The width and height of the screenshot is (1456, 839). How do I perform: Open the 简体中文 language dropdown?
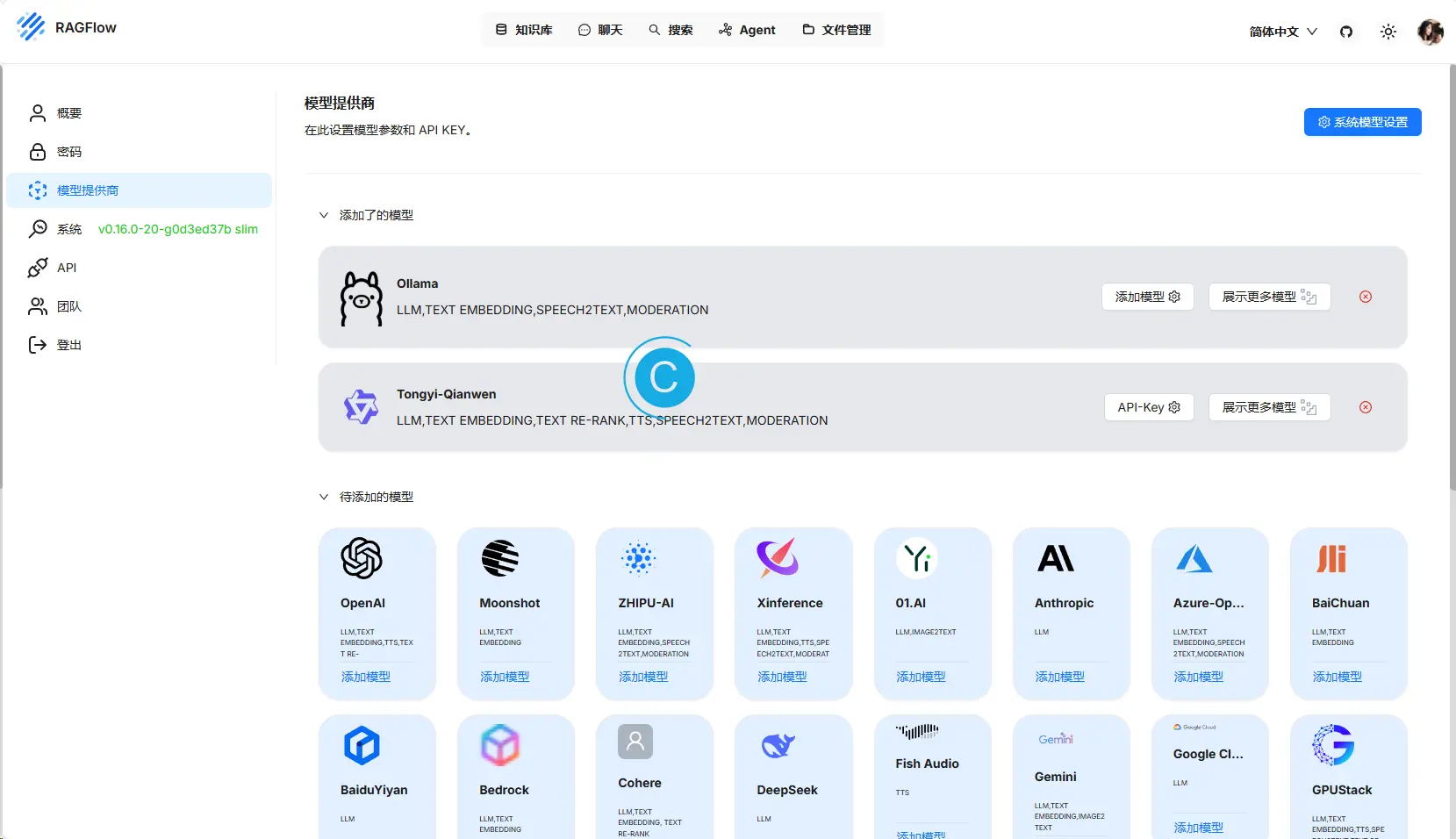pyautogui.click(x=1283, y=32)
